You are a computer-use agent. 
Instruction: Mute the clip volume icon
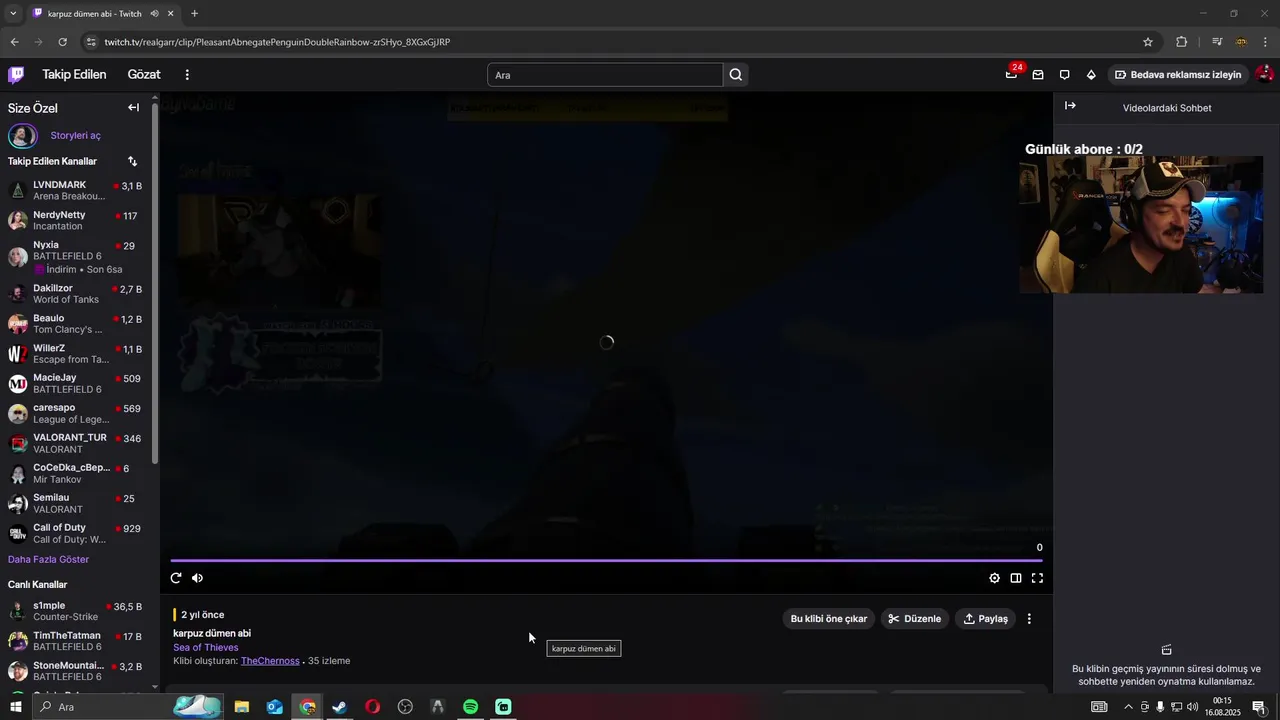pyautogui.click(x=197, y=578)
